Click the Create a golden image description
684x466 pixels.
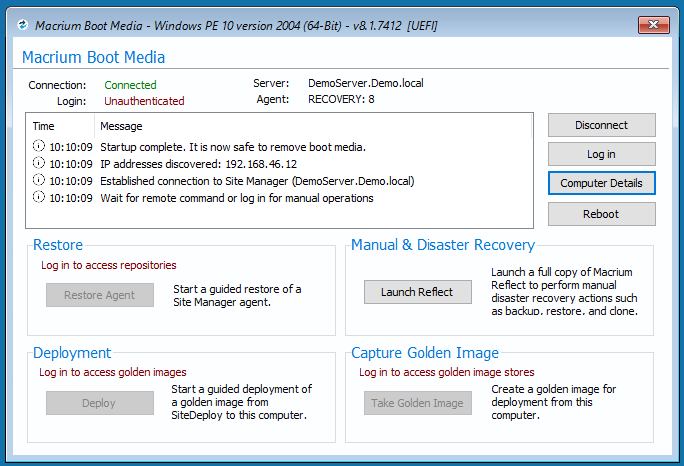(x=554, y=402)
